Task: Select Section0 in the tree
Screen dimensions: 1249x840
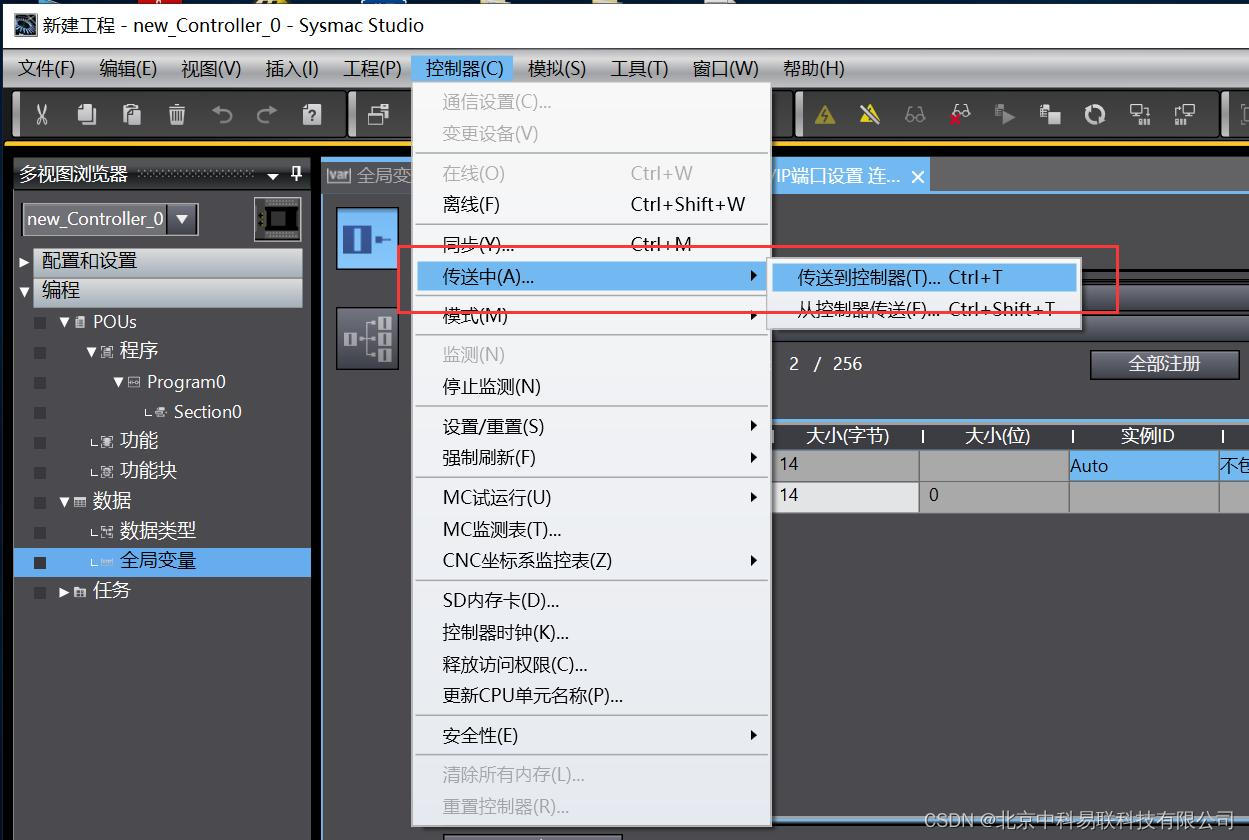Action: click(207, 412)
